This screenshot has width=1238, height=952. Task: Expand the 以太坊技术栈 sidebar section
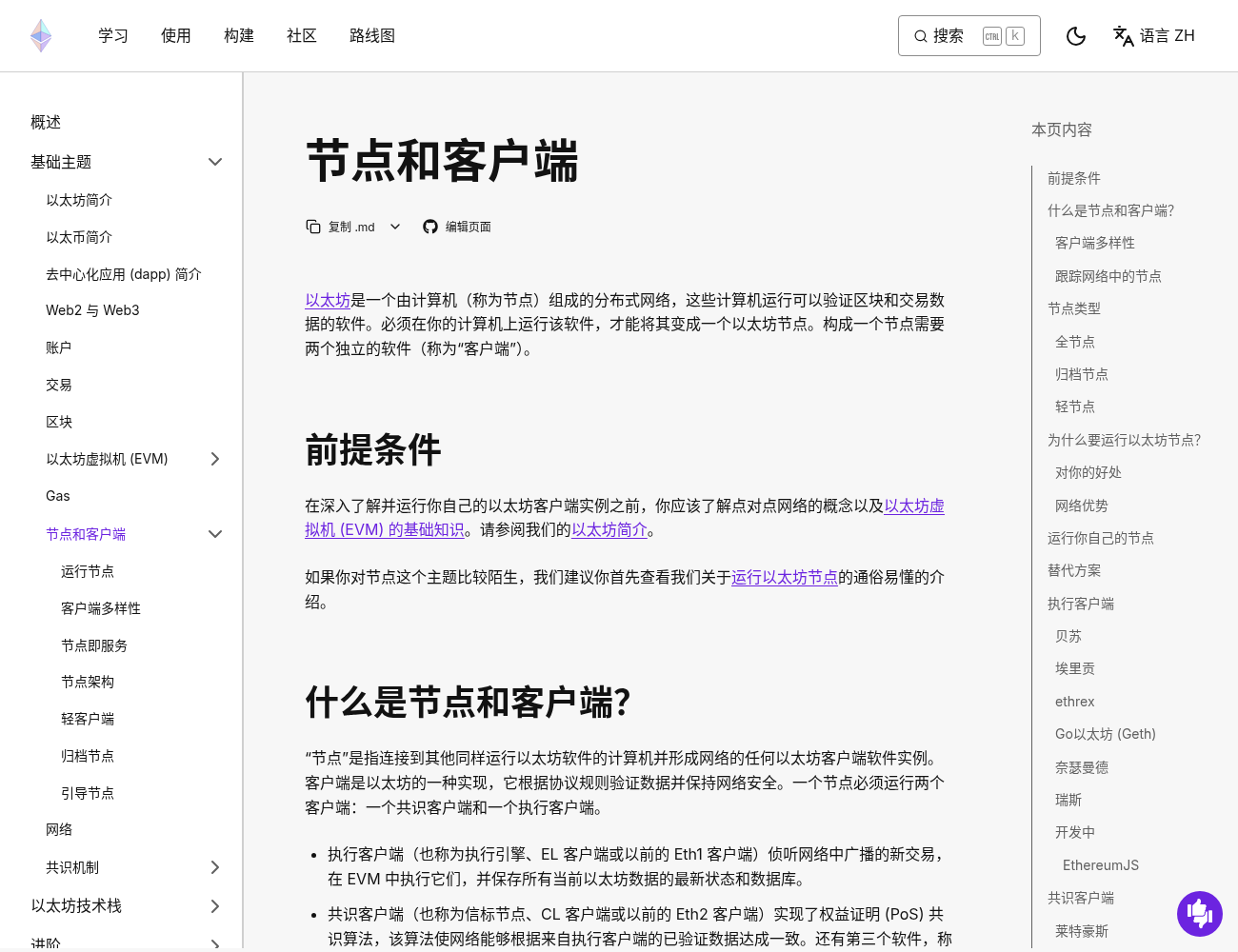tap(215, 906)
